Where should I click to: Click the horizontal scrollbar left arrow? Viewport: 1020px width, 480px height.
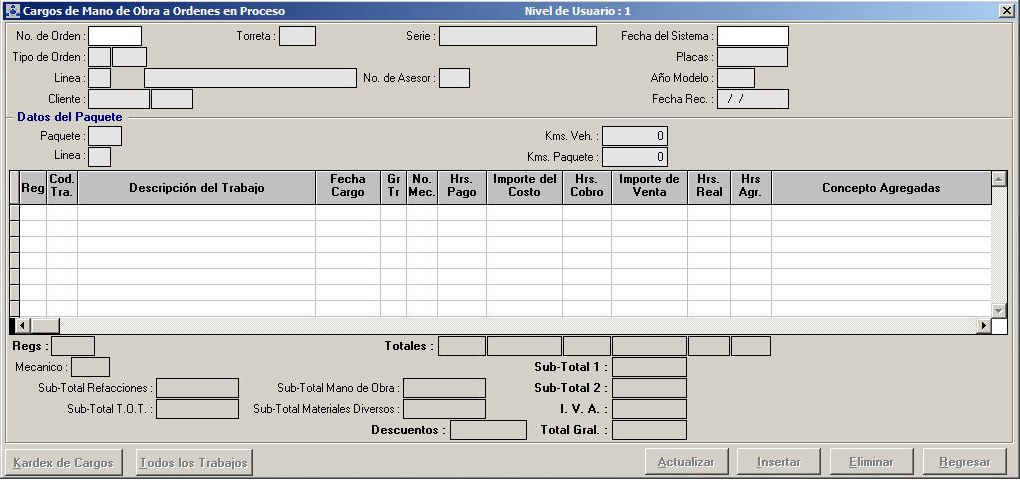click(24, 326)
